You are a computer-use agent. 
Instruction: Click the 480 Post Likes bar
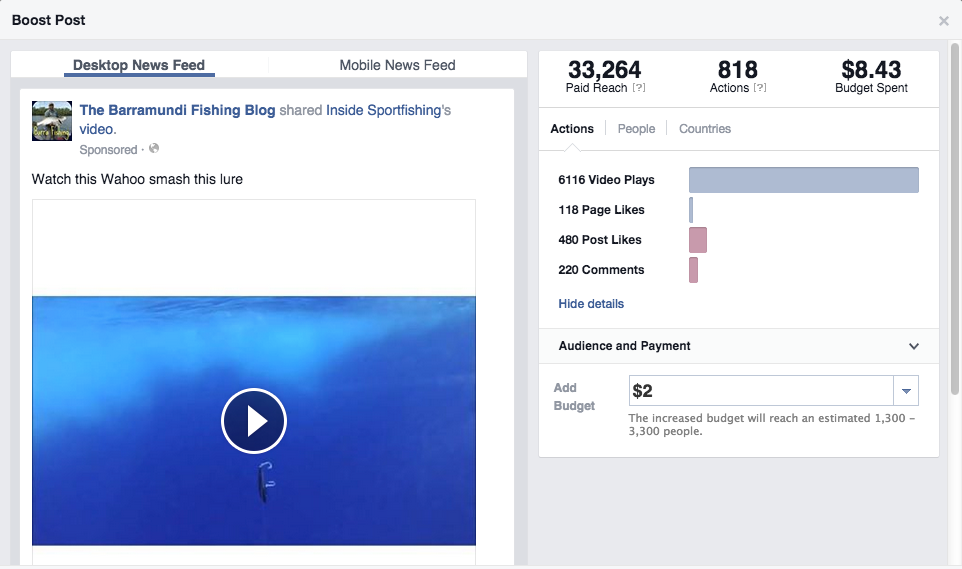click(698, 240)
